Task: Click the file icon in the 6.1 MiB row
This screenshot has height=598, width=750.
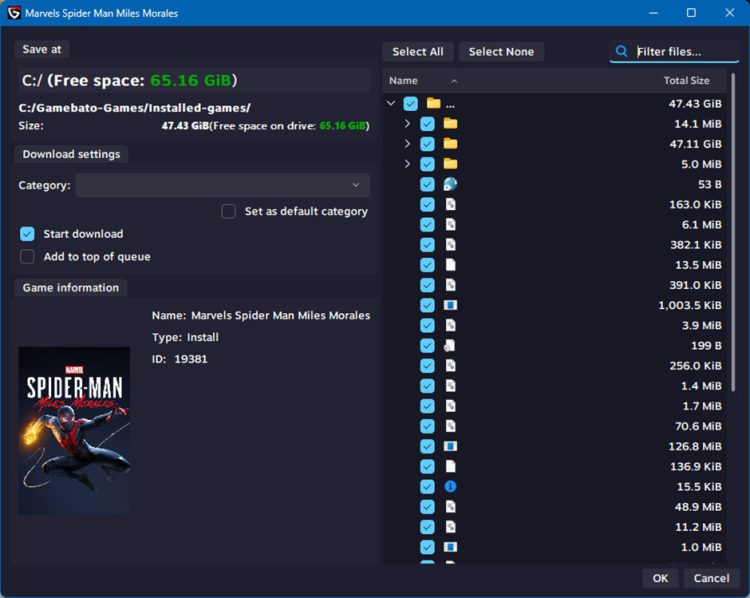Action: pyautogui.click(x=450, y=224)
